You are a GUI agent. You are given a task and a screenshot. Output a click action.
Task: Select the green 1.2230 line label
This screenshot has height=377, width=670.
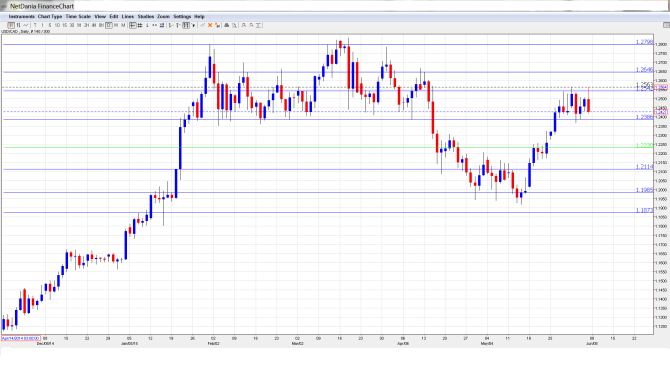(x=644, y=145)
